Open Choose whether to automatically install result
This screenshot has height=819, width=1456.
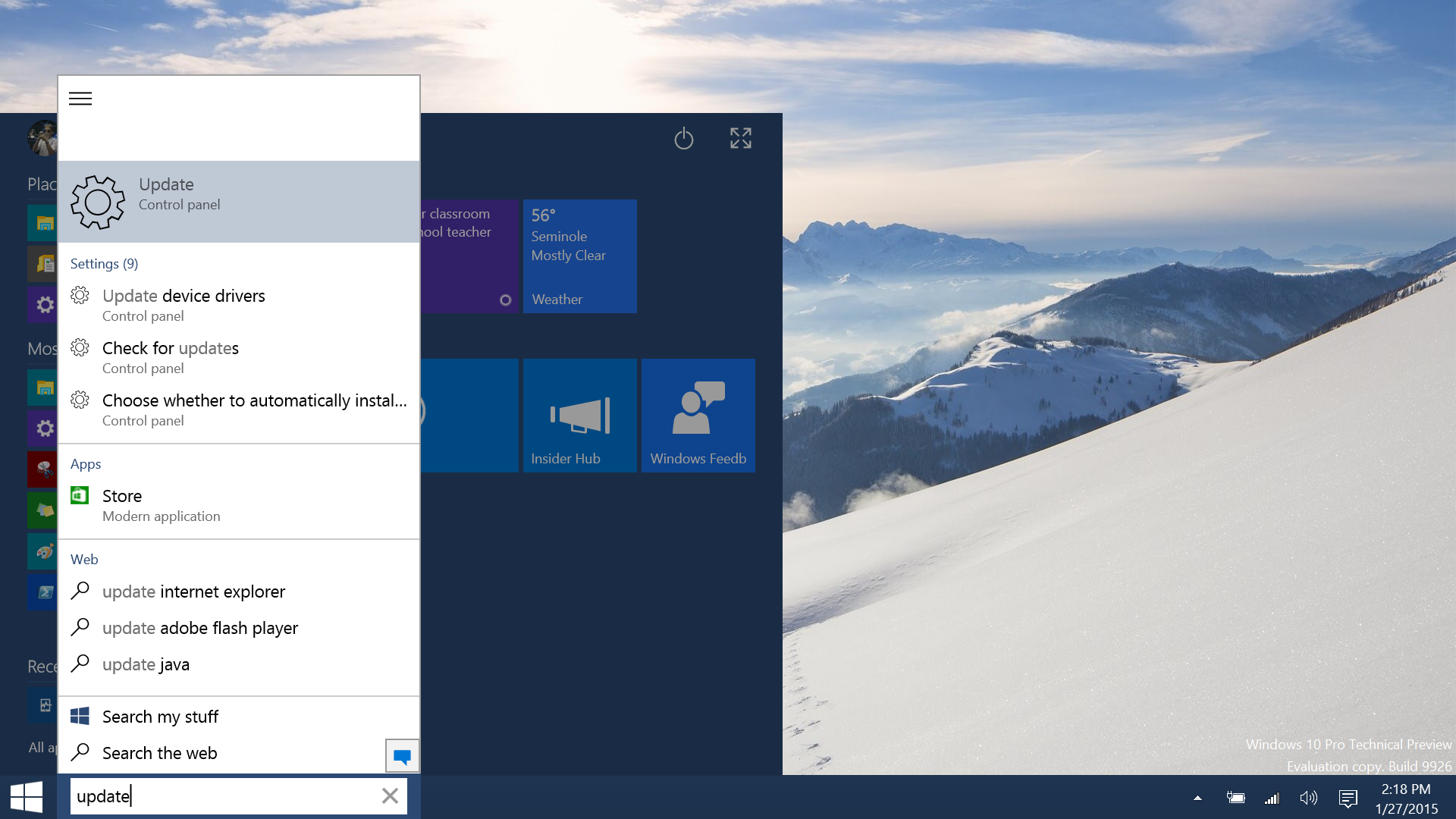pos(239,409)
